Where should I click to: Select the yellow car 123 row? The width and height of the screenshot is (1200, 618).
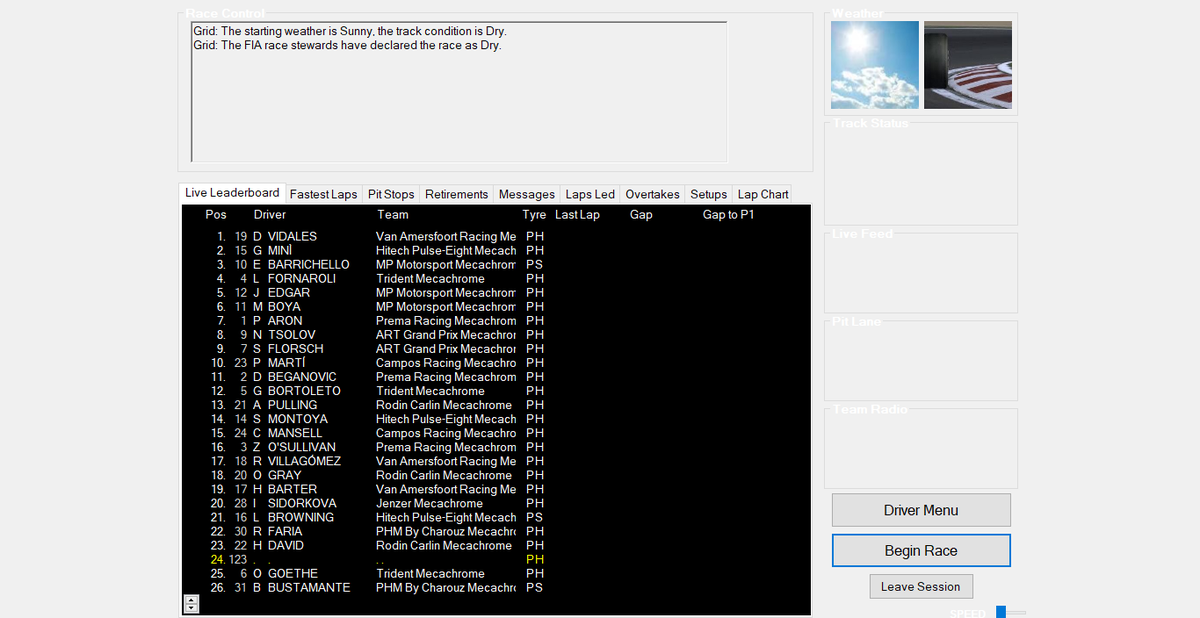(x=496, y=558)
